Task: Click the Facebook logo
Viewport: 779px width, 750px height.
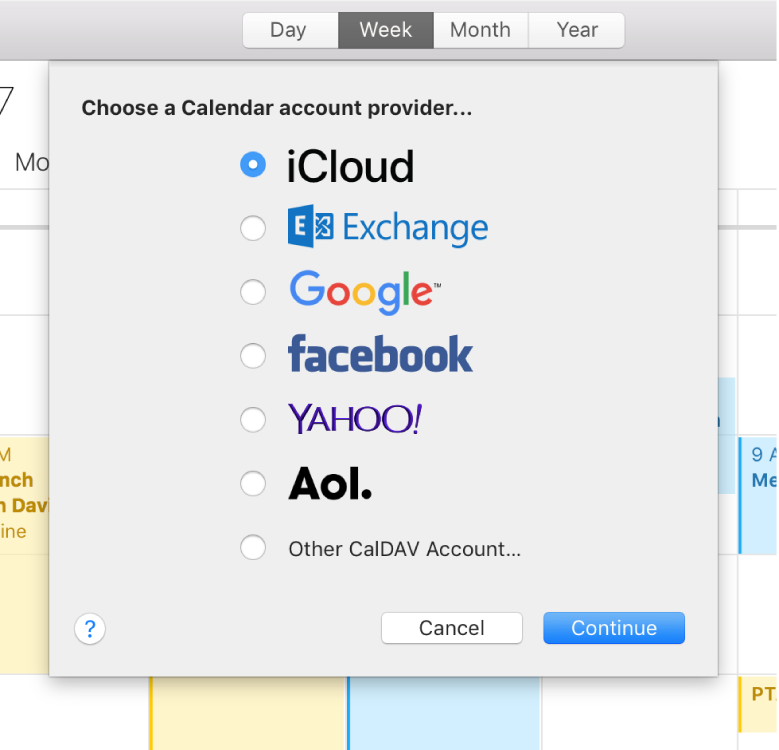Action: [380, 355]
